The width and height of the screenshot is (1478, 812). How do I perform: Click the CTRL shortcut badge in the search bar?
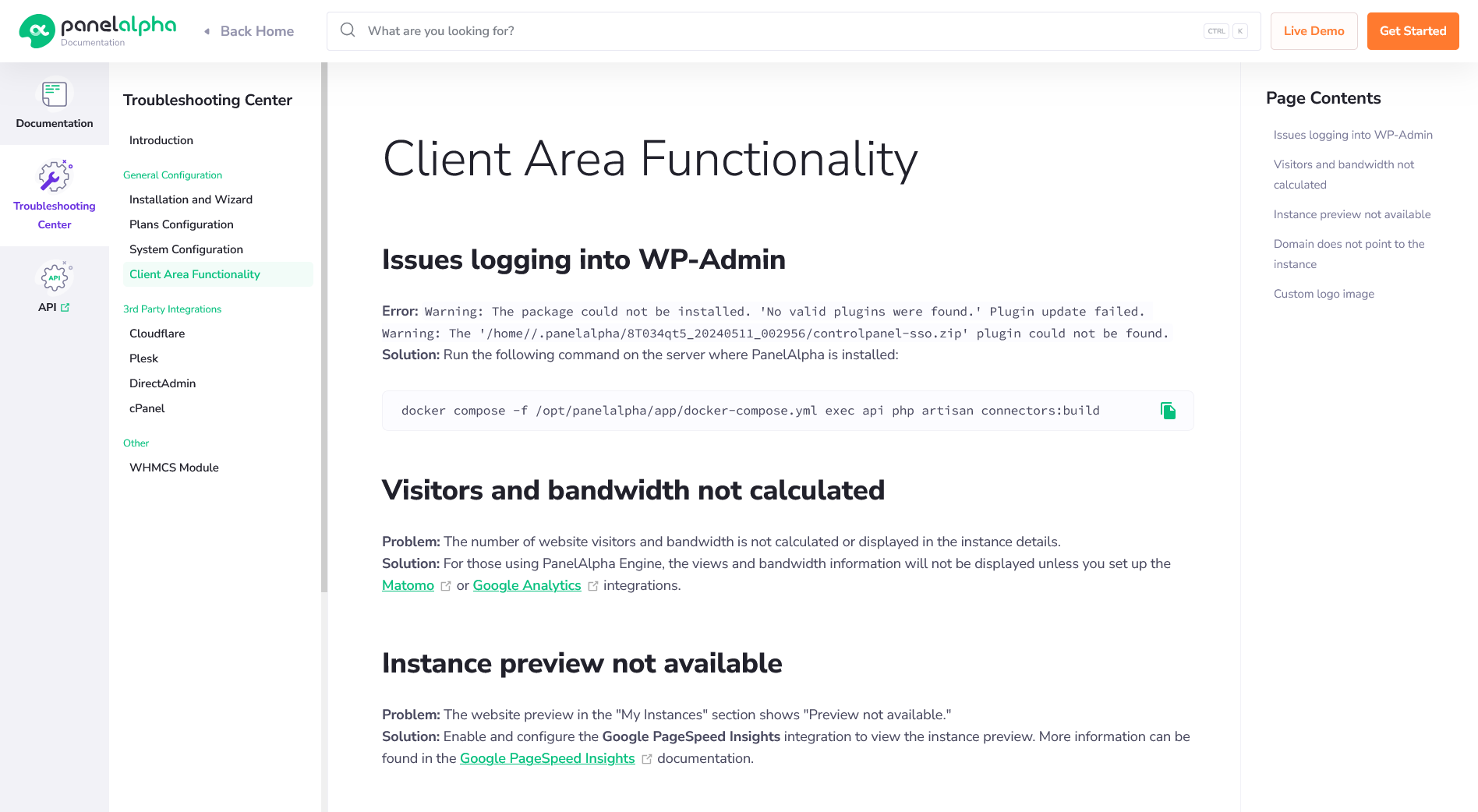click(1216, 31)
